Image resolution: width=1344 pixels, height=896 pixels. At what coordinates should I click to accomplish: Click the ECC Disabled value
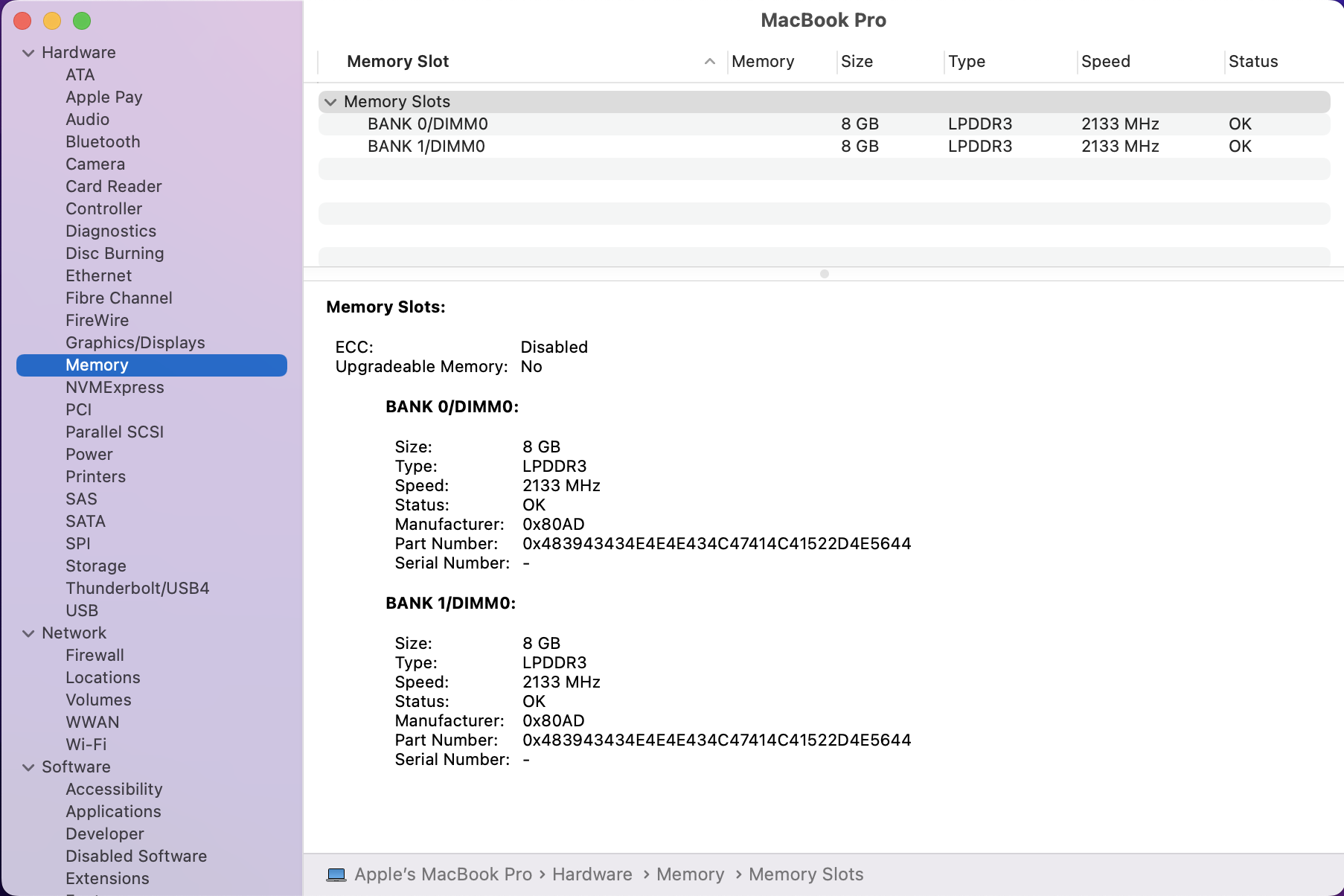[554, 348]
